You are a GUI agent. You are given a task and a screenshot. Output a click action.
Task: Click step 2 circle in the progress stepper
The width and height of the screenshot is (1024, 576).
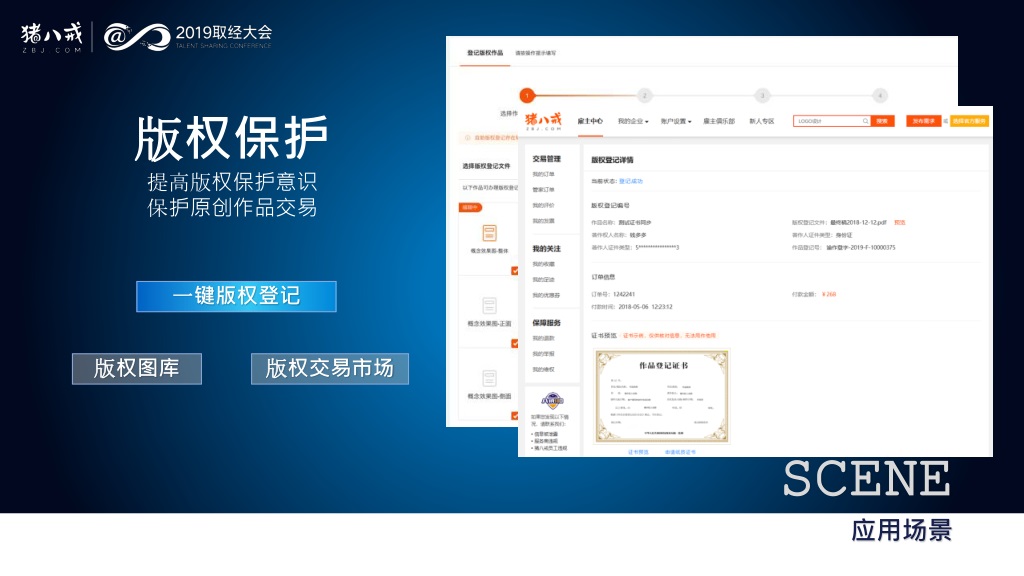[645, 96]
